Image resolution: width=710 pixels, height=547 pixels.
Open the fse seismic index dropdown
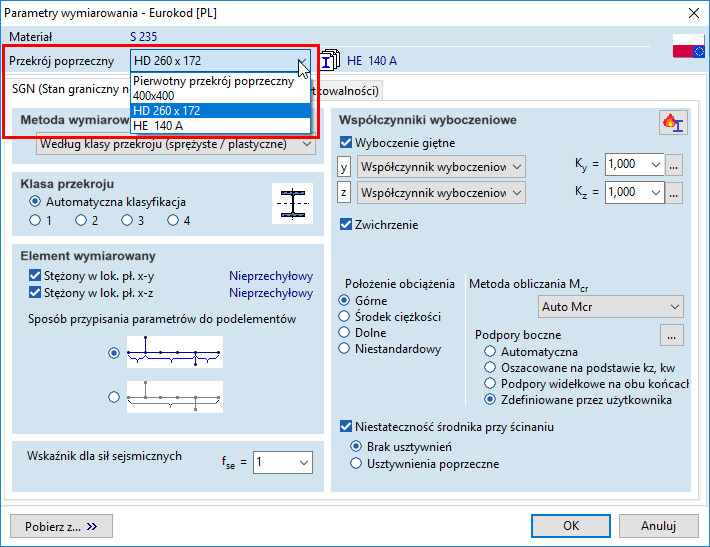pos(282,462)
